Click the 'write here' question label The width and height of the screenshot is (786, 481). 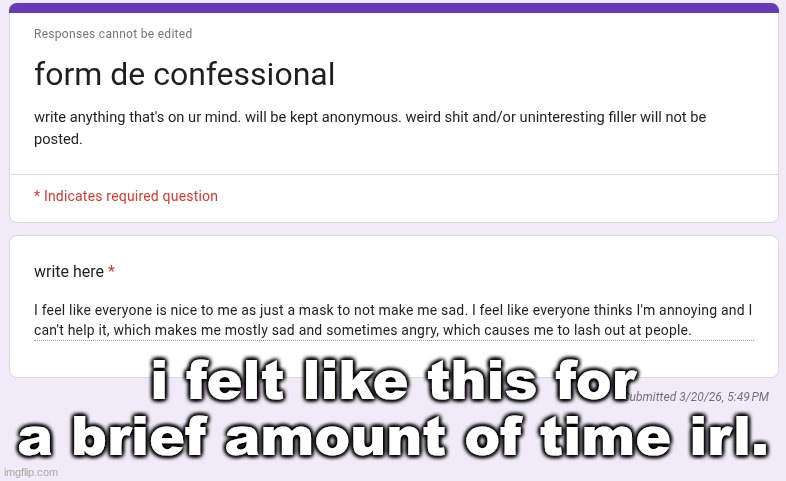coord(69,272)
